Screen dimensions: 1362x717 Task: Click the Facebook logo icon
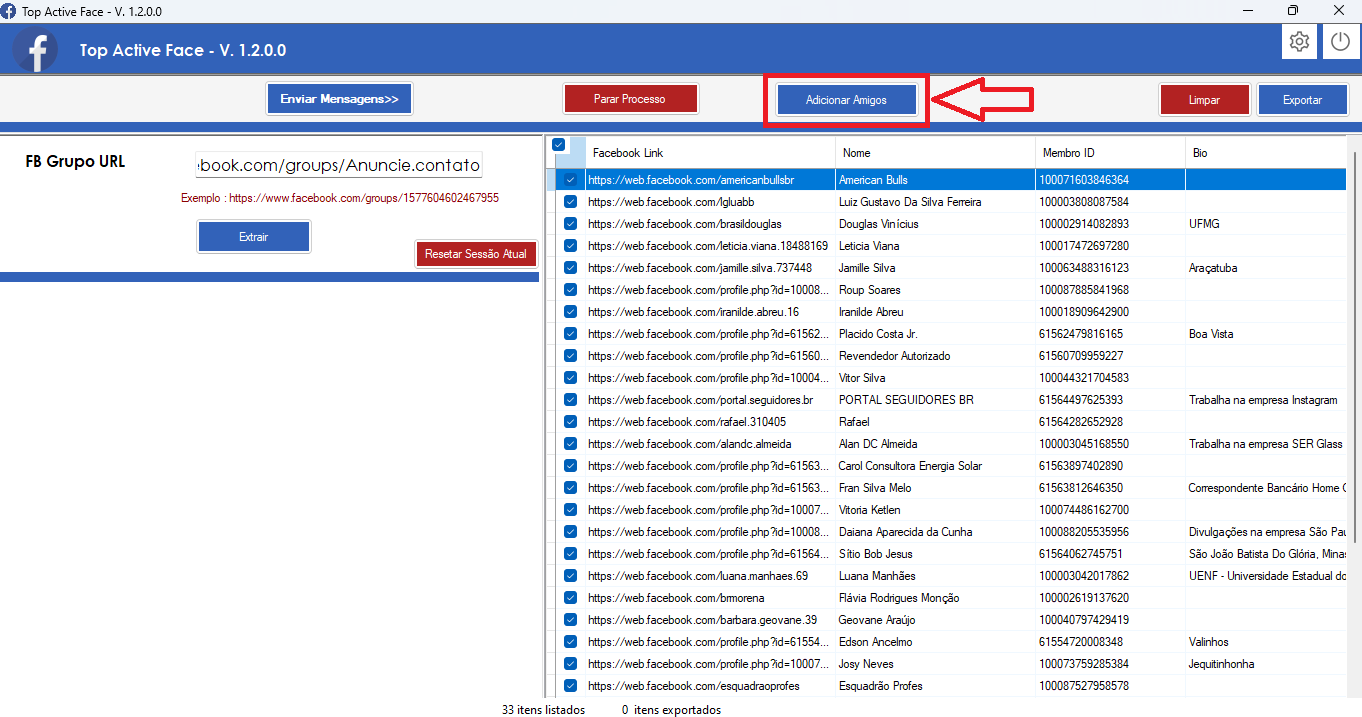point(35,50)
